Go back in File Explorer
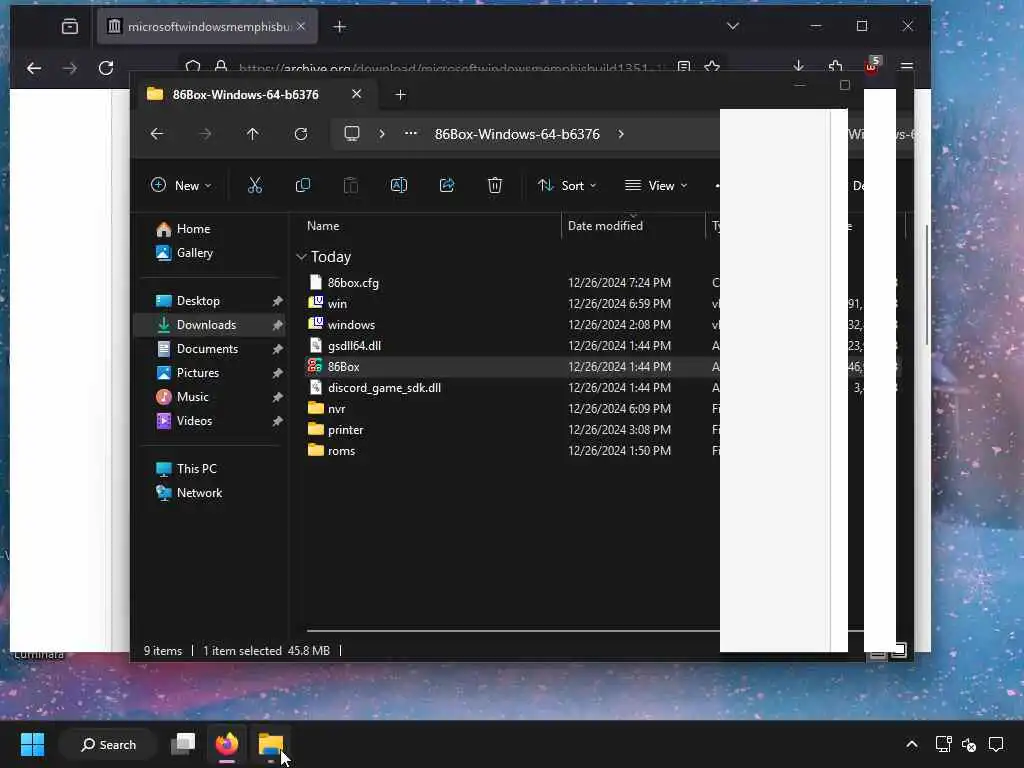The image size is (1024, 768). pos(157,134)
